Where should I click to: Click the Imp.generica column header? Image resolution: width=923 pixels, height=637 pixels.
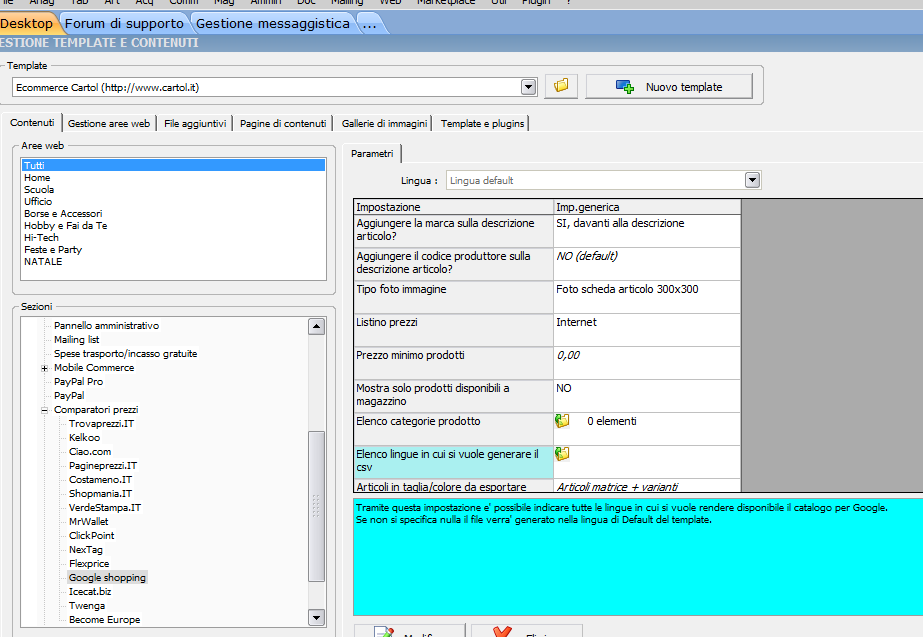tap(647, 207)
